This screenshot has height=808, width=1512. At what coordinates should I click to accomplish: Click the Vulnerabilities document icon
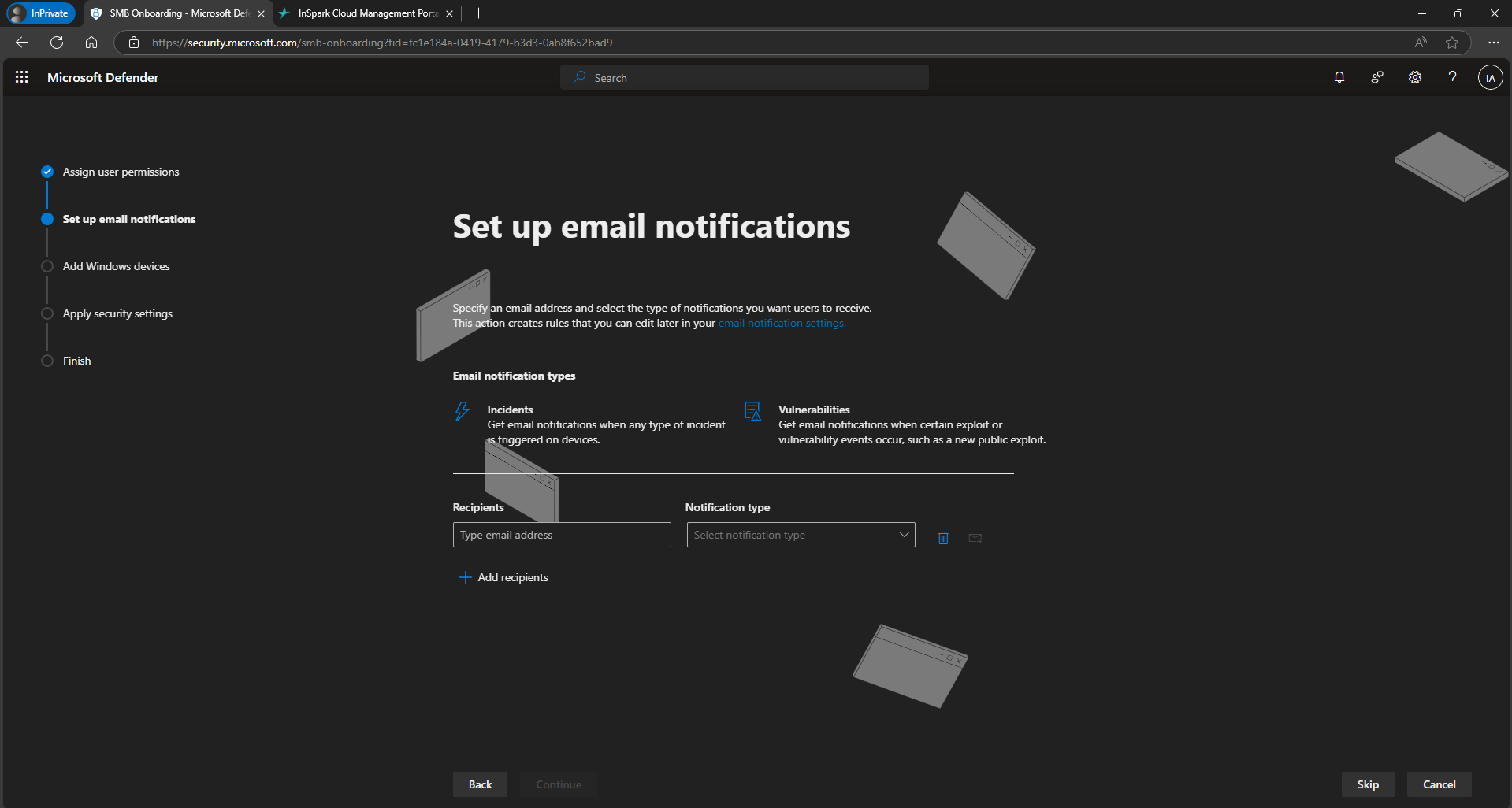(752, 411)
